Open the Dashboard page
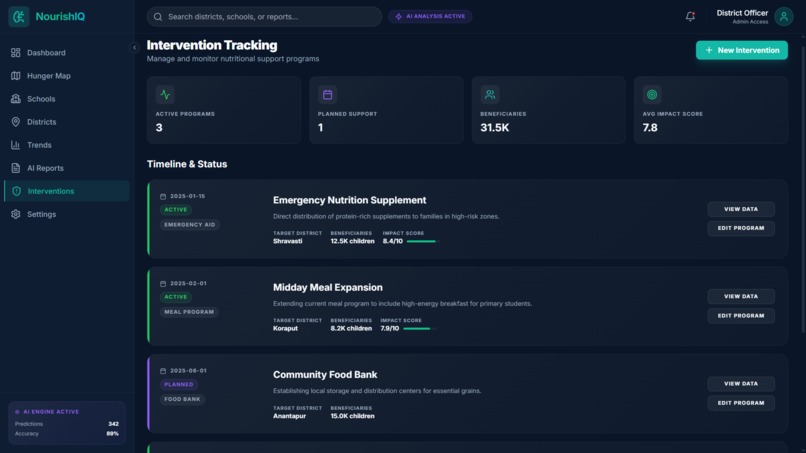The image size is (806, 453). click(x=67, y=52)
